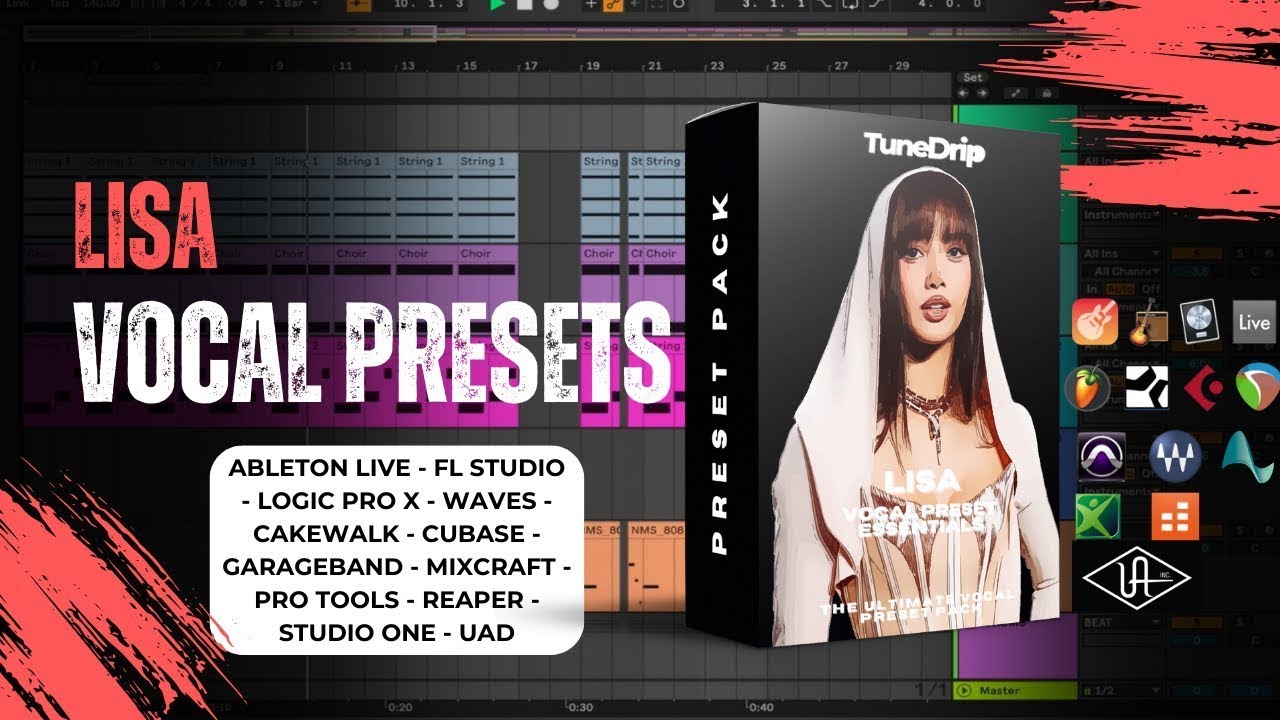Image resolution: width=1280 pixels, height=720 pixels.
Task: Click the diagonal arrows icon beside the lock
Action: click(1015, 92)
